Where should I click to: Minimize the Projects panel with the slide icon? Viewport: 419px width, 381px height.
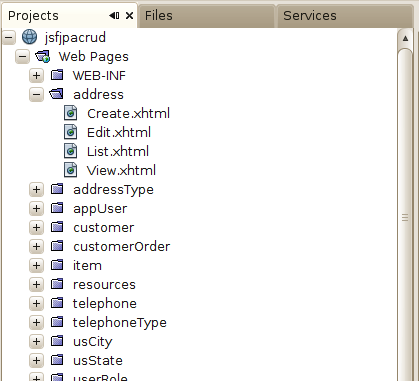pyautogui.click(x=114, y=16)
